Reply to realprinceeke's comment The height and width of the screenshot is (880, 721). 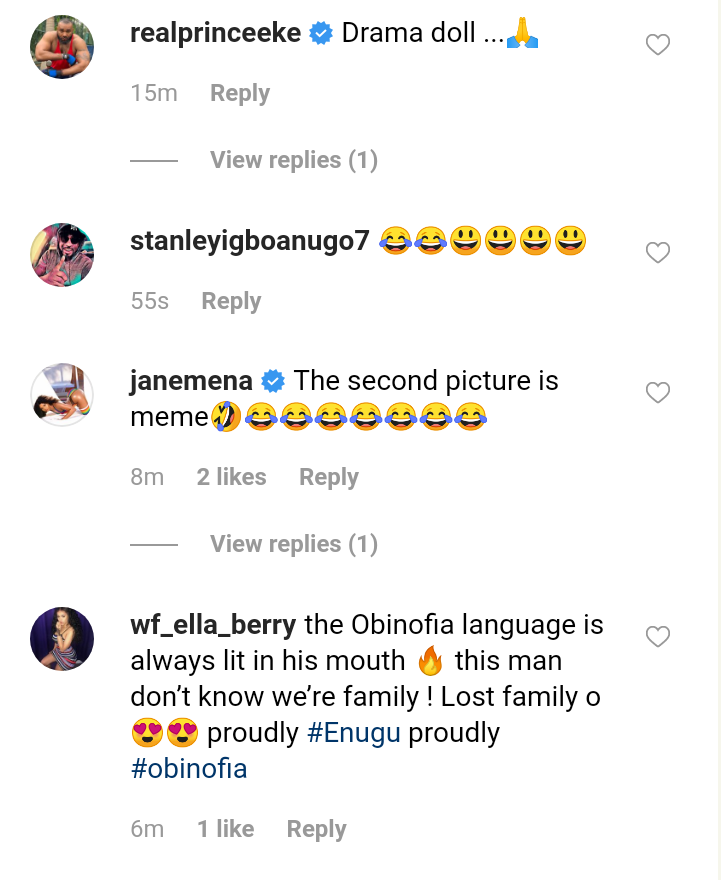pos(240,93)
